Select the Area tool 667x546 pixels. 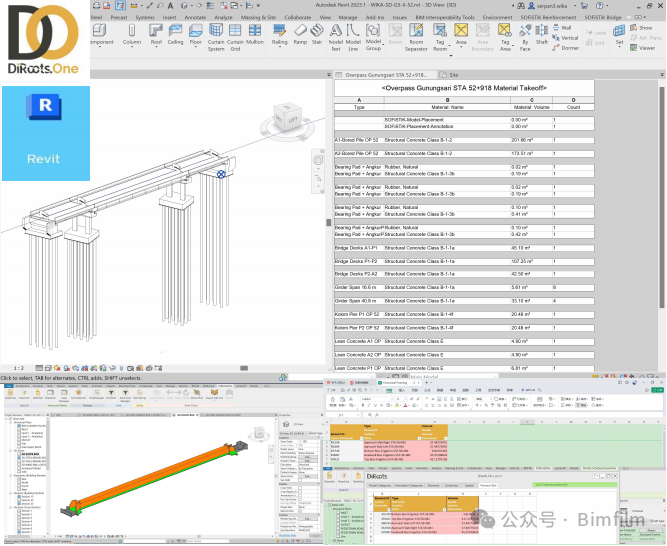point(461,34)
